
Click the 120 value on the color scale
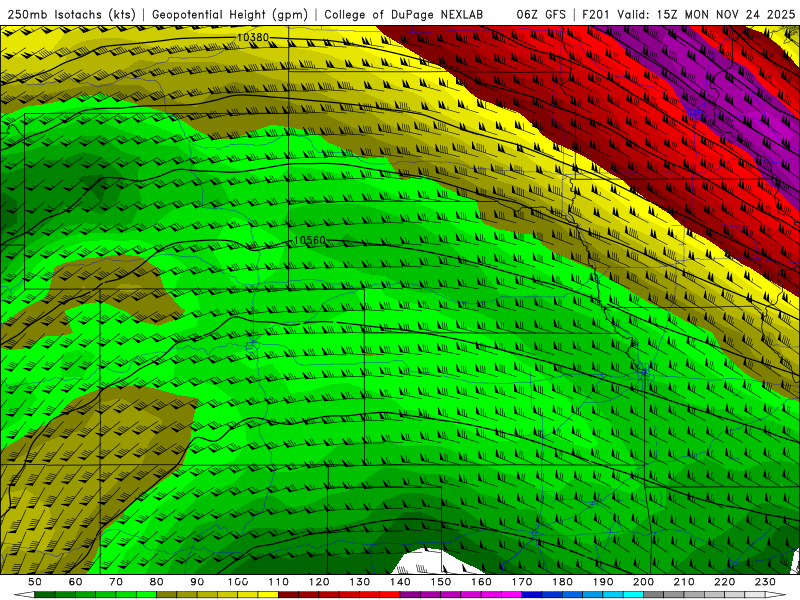[x=319, y=582]
